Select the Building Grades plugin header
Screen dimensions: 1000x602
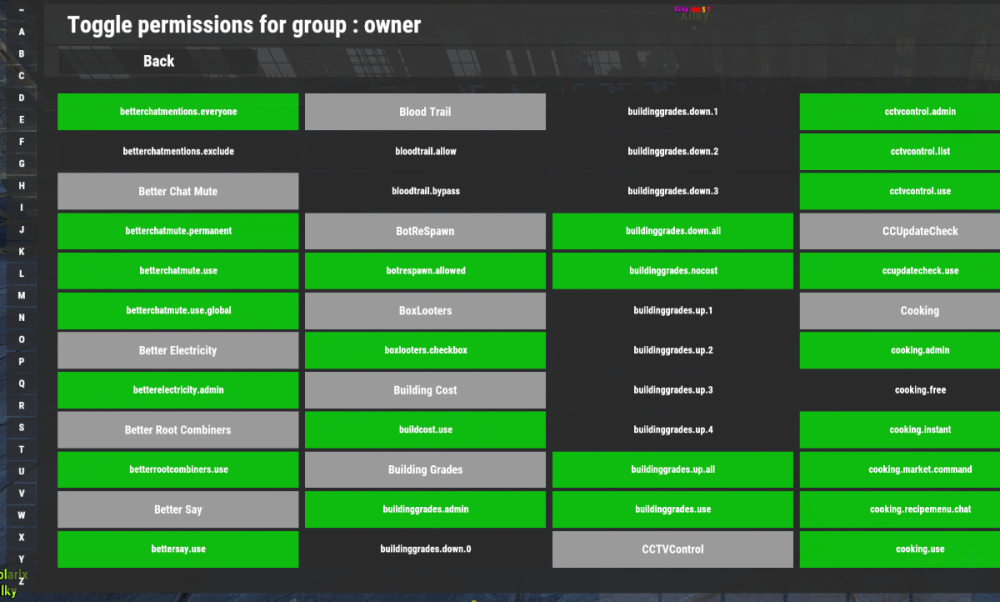[x=425, y=470]
